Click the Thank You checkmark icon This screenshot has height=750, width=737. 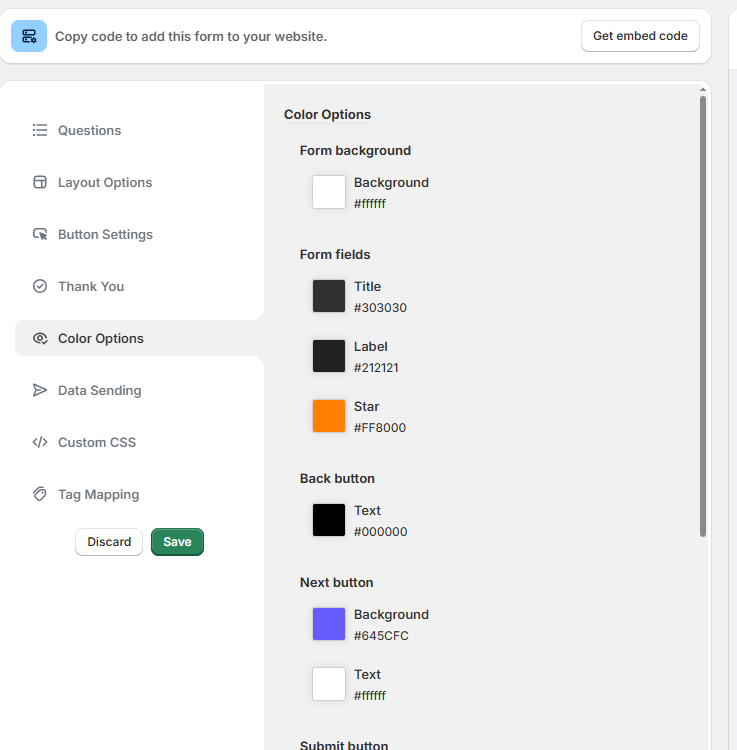[x=40, y=286]
